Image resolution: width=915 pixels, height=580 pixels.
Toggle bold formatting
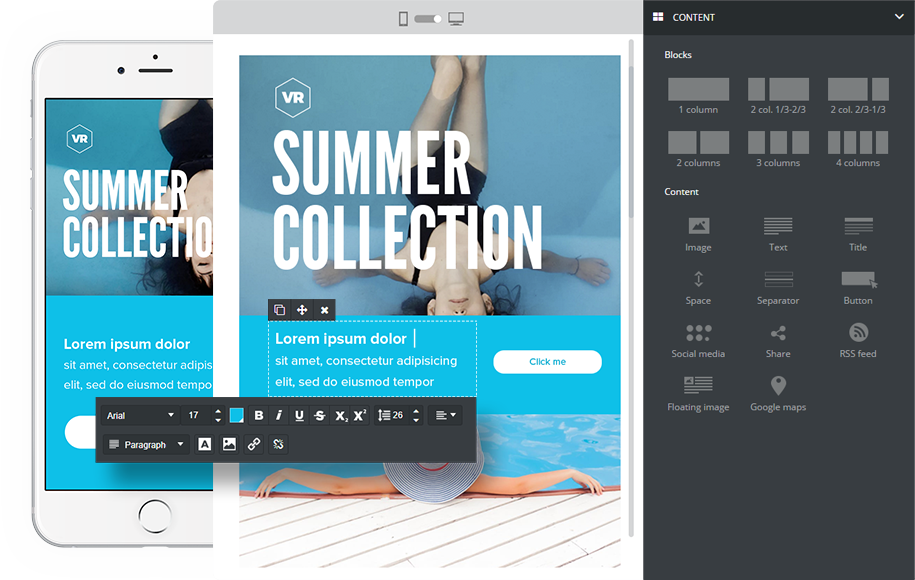tap(258, 415)
